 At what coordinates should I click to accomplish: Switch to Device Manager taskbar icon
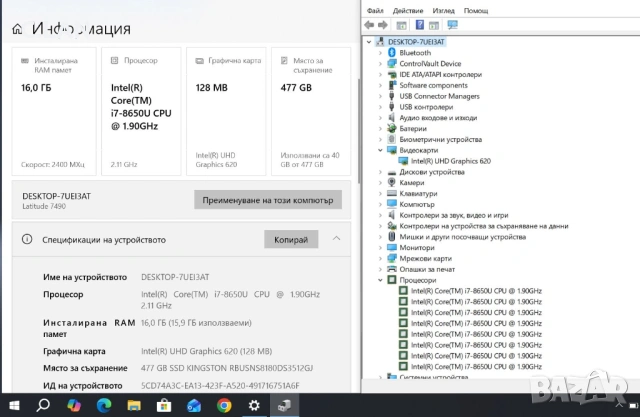[284, 405]
